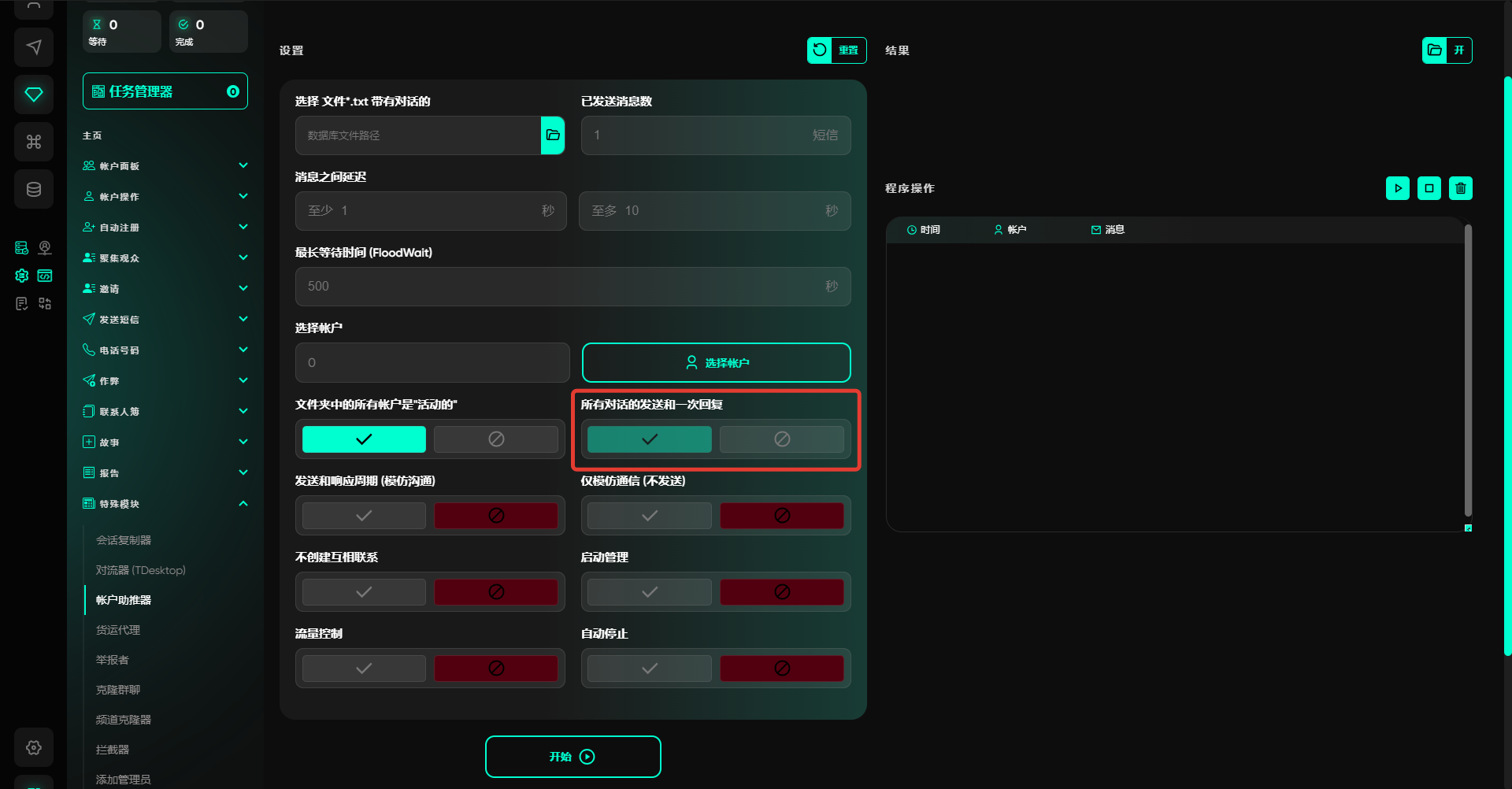Expand the 帐户面板 menu section
The height and width of the screenshot is (789, 1512).
[x=165, y=166]
